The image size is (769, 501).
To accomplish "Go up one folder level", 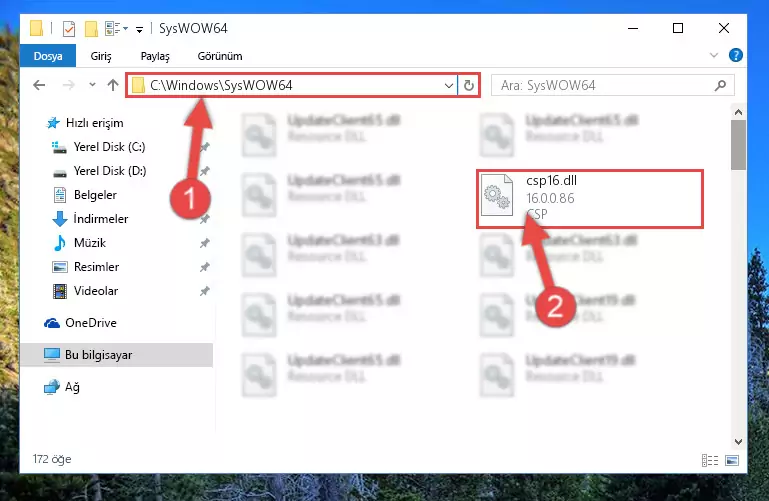I will click(113, 85).
